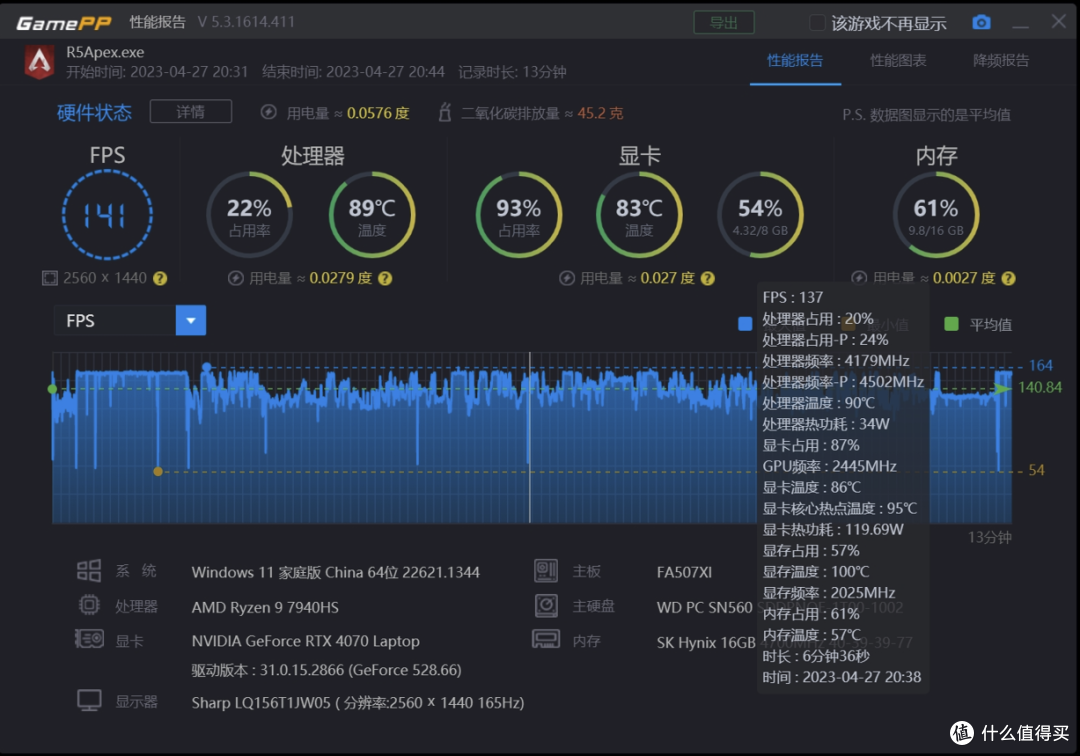Click plug icon beside GPU 用电量

[567, 278]
